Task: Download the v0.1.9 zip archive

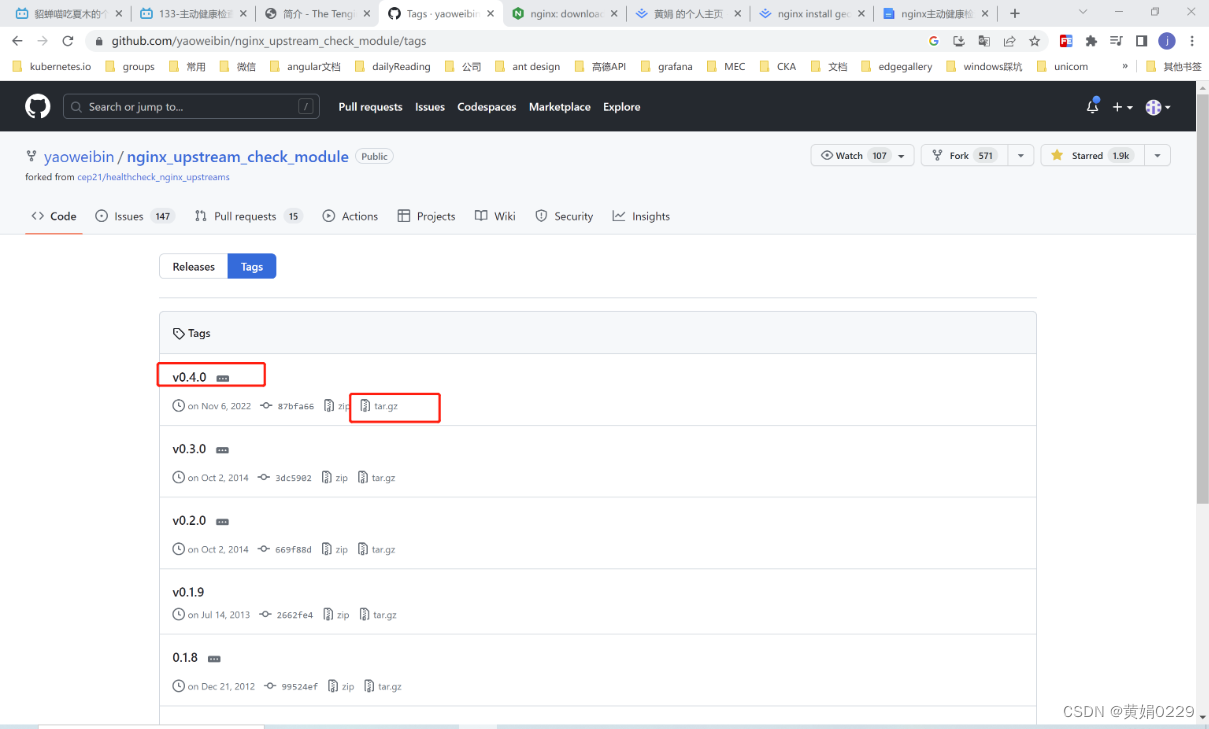Action: point(337,615)
